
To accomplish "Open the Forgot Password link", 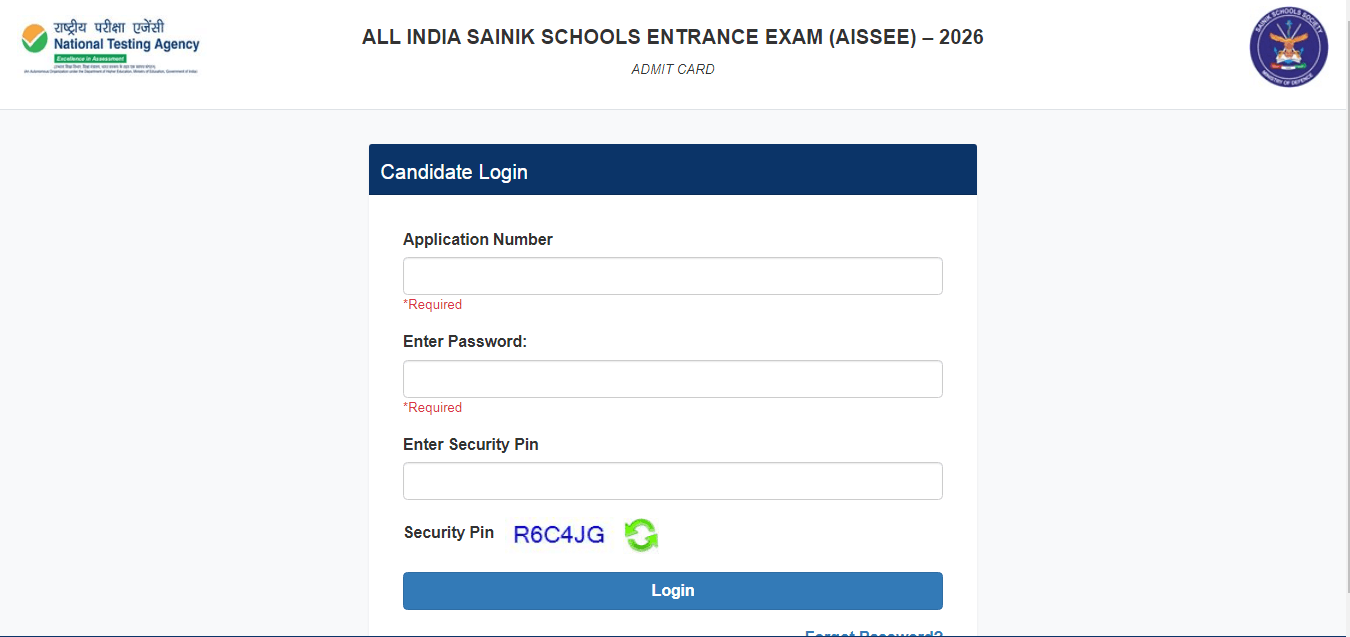I will (x=874, y=633).
